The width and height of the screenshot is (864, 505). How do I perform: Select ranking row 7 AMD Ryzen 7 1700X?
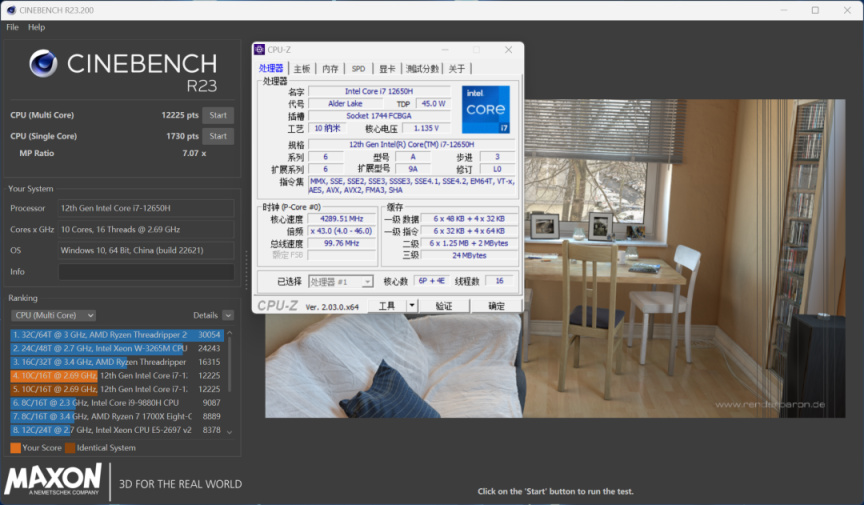[117, 416]
